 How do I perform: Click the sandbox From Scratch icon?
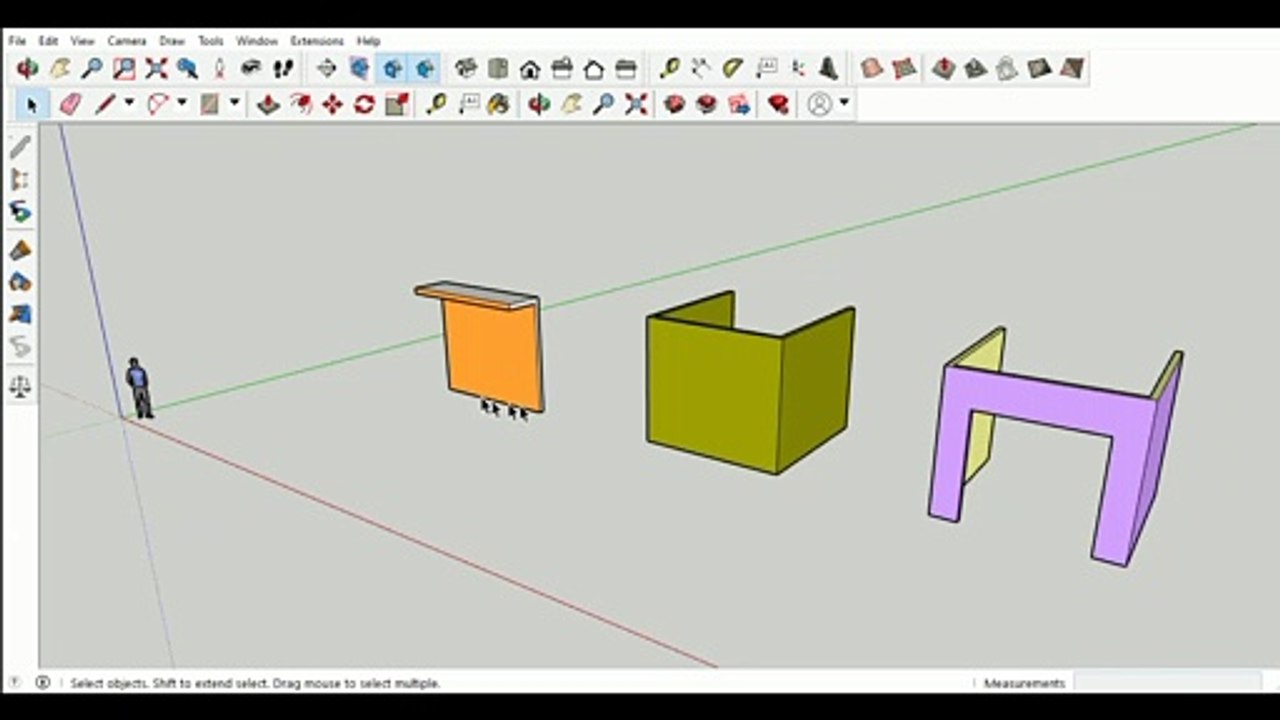pyautogui.click(x=904, y=68)
